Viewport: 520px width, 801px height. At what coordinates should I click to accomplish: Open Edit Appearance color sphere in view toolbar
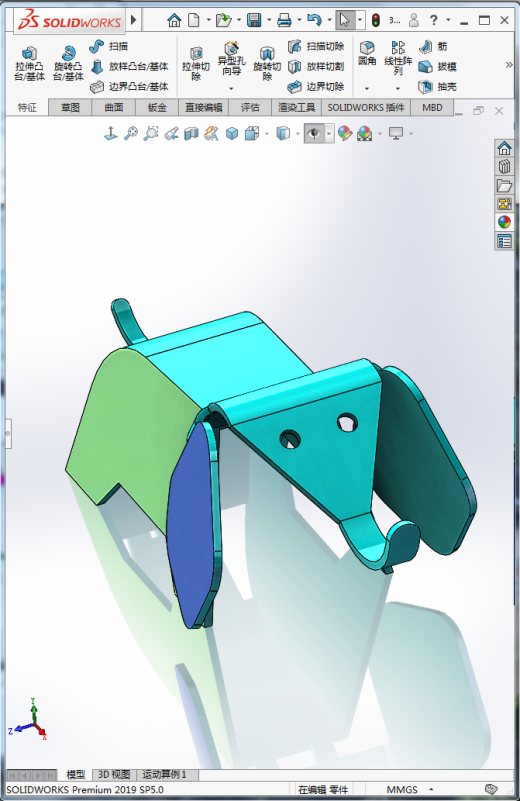click(x=345, y=134)
